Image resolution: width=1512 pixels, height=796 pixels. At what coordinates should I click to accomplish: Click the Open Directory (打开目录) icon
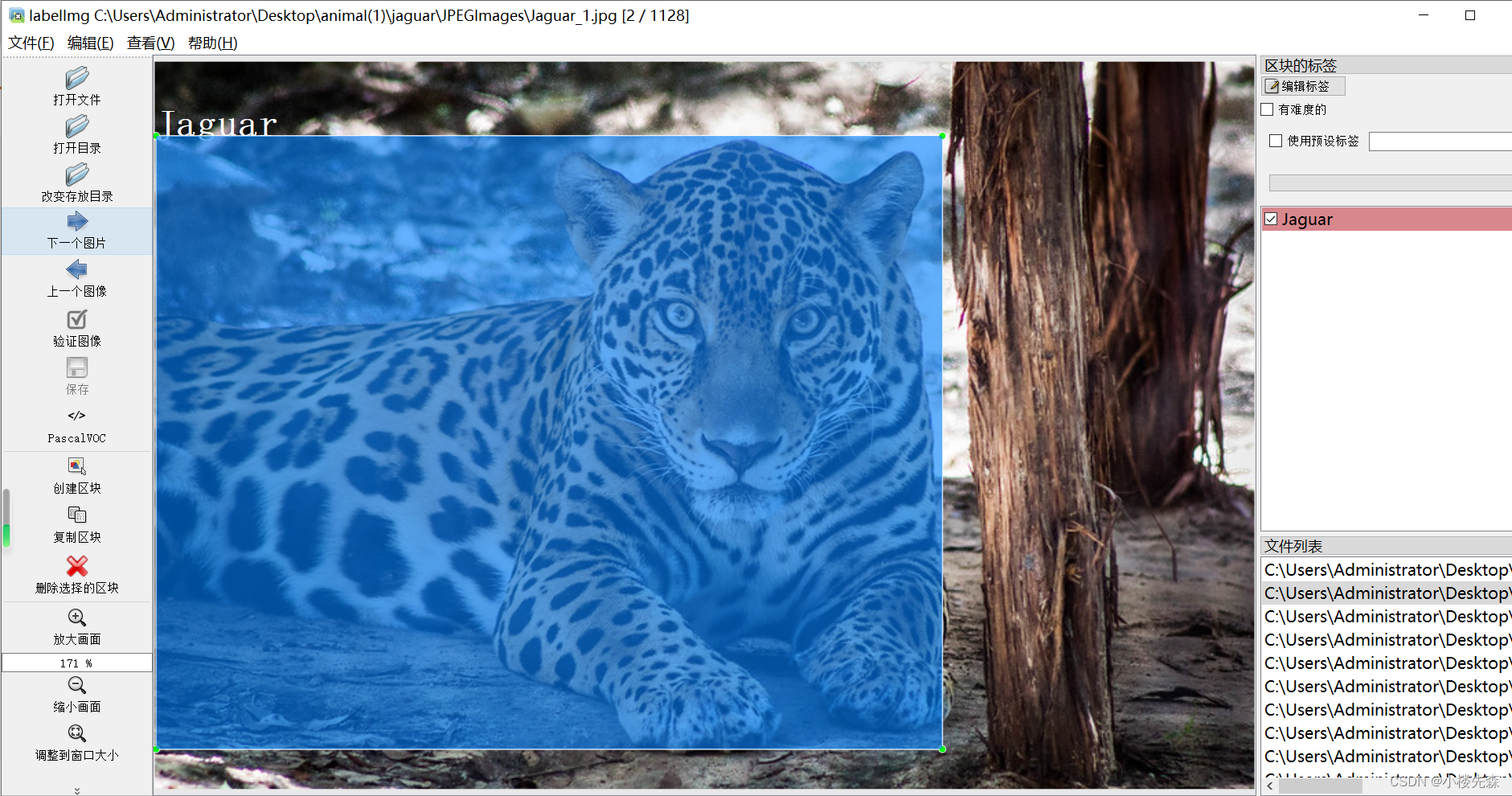pyautogui.click(x=77, y=127)
